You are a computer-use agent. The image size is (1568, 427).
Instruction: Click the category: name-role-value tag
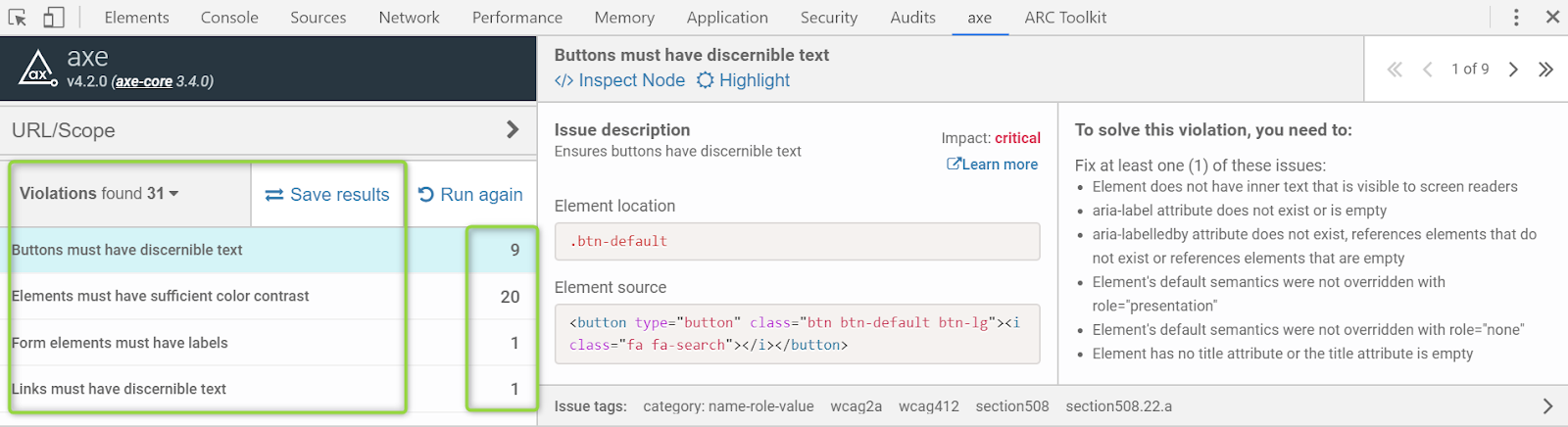(x=728, y=406)
